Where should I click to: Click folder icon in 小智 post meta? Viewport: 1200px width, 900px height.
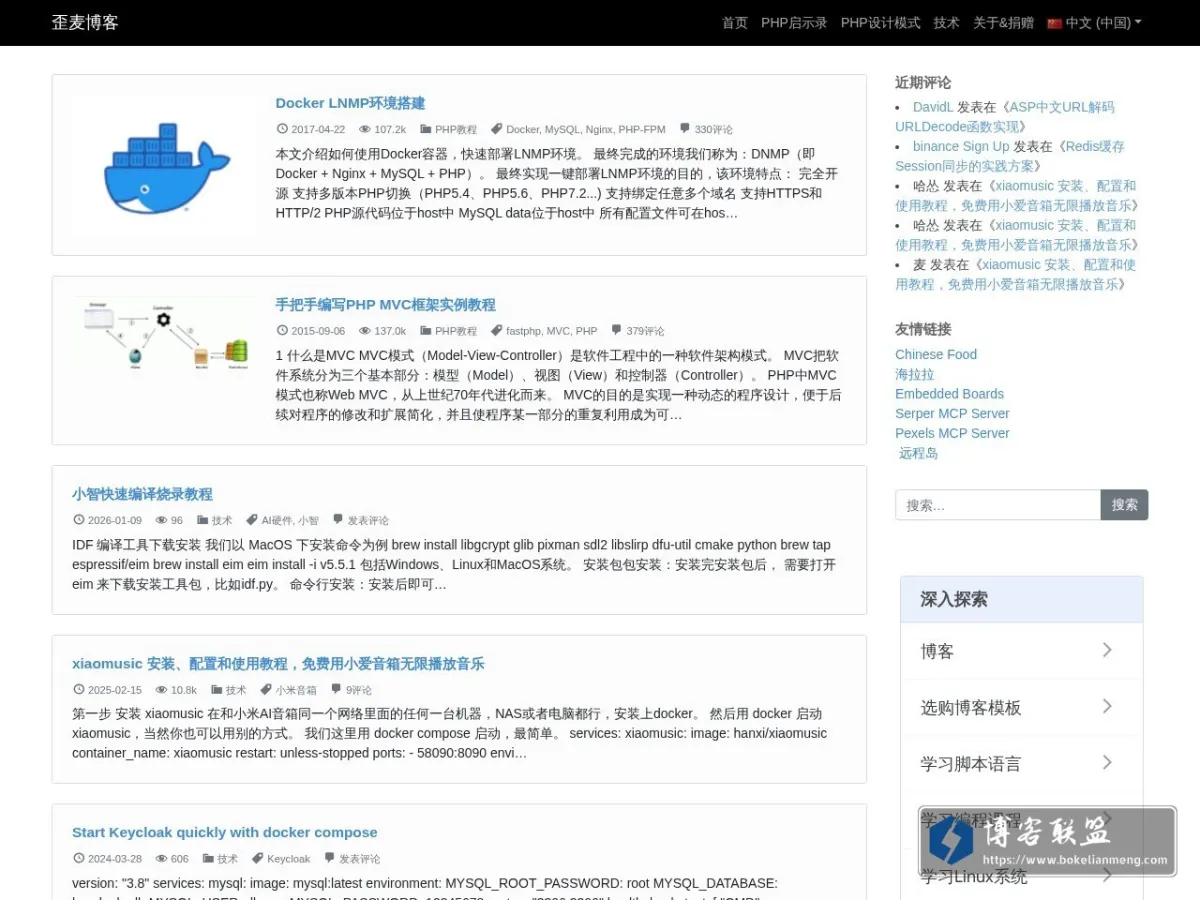pyautogui.click(x=203, y=520)
